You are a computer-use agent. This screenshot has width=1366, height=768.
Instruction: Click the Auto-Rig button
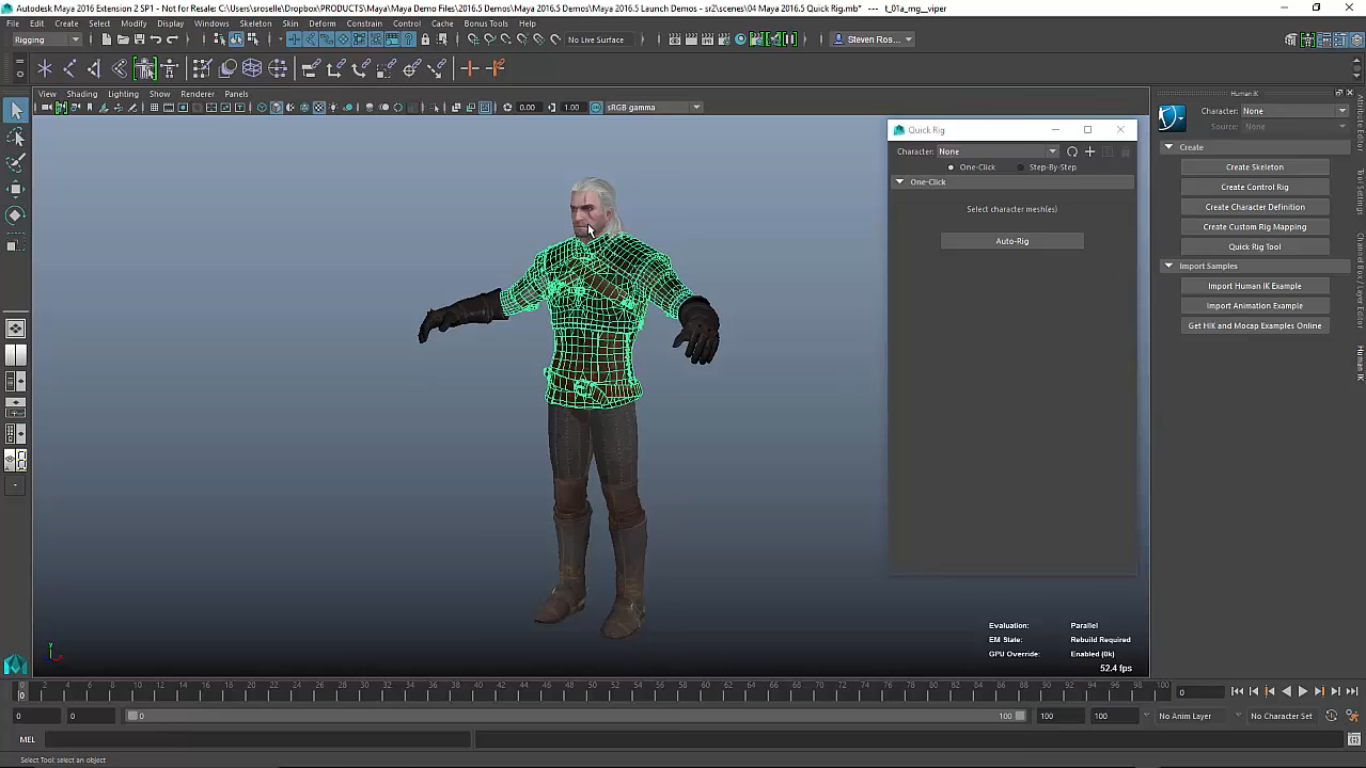click(x=1012, y=241)
